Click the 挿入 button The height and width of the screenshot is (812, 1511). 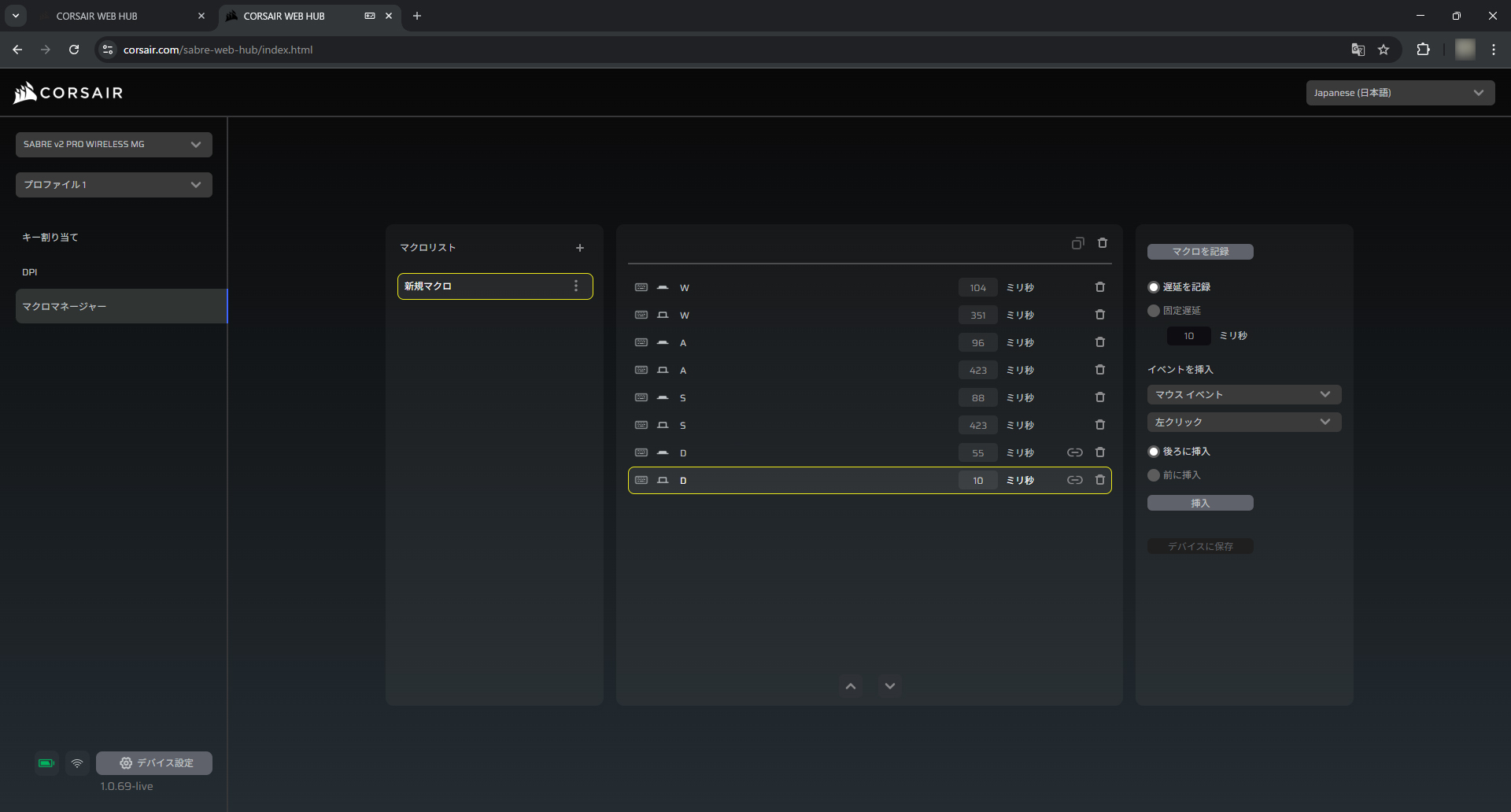pos(1200,503)
